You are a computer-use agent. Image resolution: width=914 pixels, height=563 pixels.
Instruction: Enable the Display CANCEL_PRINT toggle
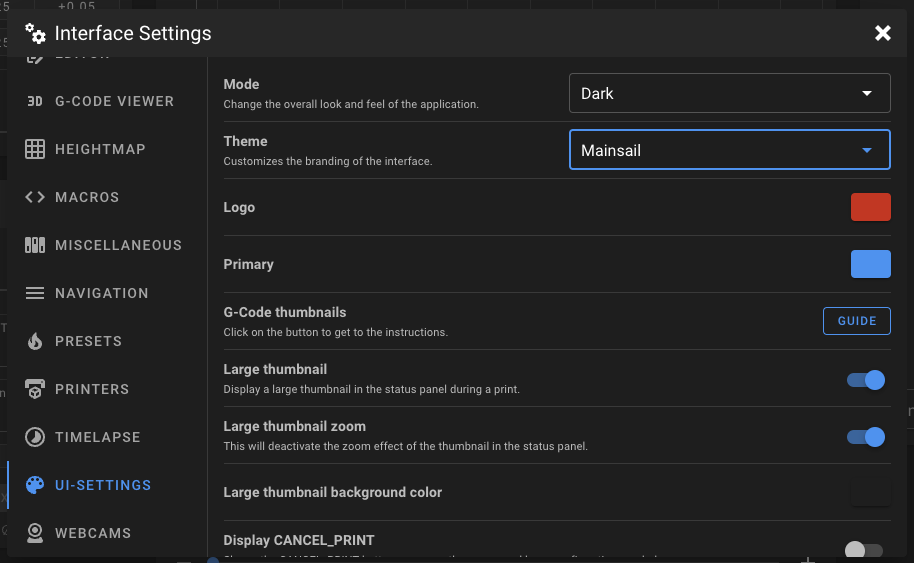864,550
